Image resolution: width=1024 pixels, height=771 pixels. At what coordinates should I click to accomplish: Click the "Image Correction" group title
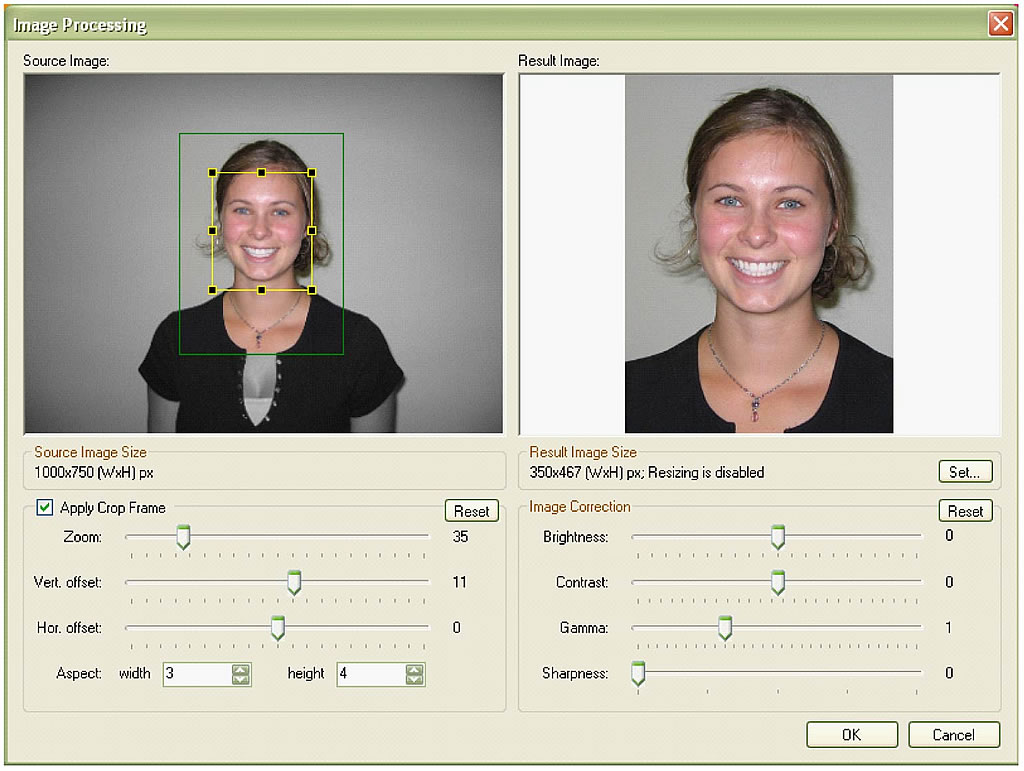(x=580, y=507)
